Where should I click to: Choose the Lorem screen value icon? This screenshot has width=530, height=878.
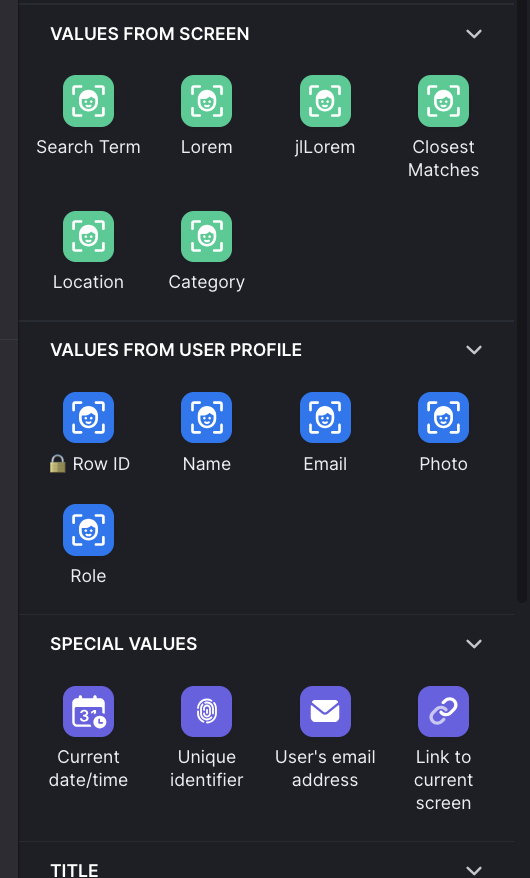pos(207,101)
